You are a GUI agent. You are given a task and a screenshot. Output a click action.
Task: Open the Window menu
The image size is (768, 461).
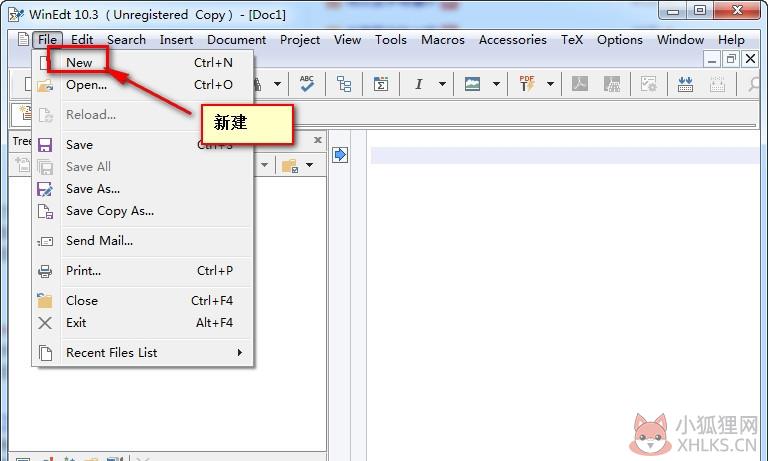point(680,40)
